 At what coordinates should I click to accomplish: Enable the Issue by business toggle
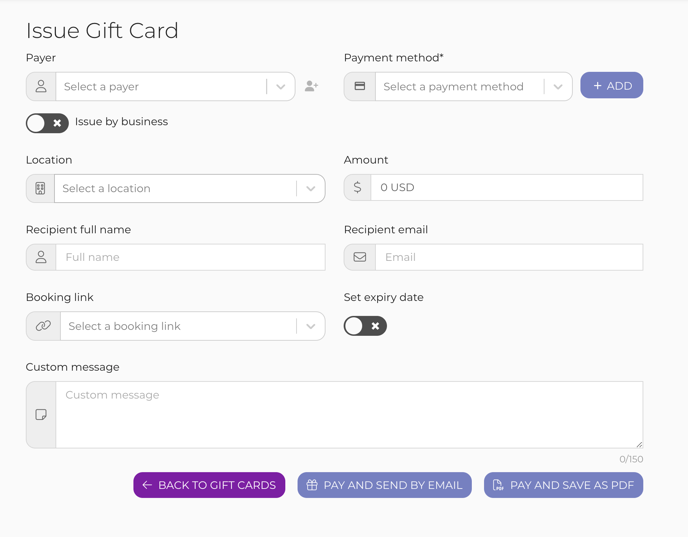tap(47, 123)
